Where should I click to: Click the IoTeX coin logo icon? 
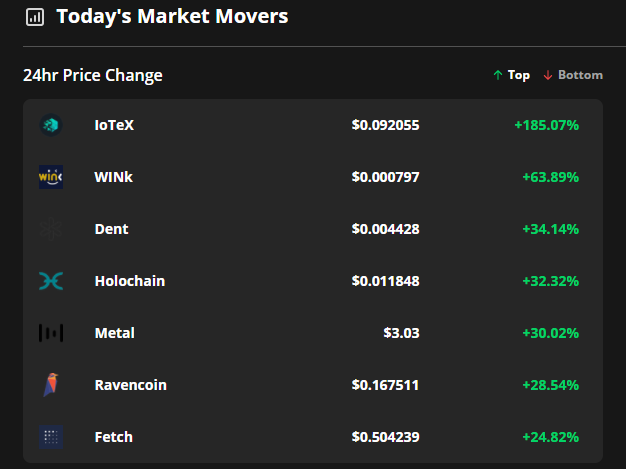51,125
